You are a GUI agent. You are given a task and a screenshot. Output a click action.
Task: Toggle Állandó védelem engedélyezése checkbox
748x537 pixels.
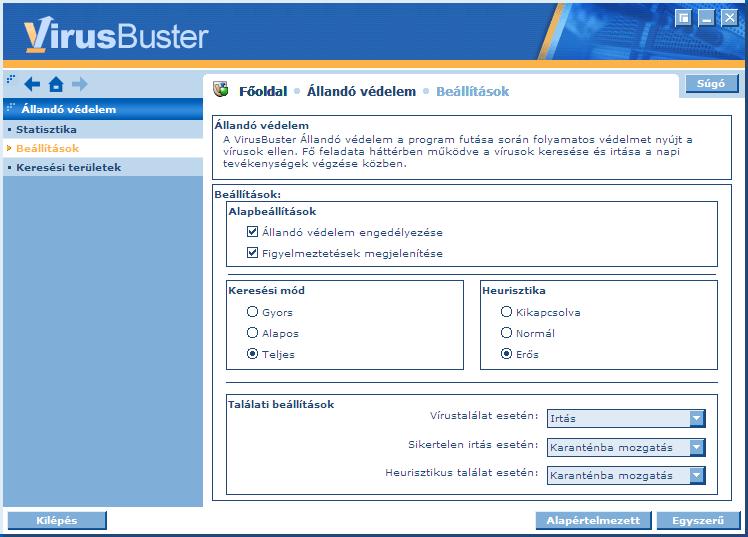coord(252,232)
